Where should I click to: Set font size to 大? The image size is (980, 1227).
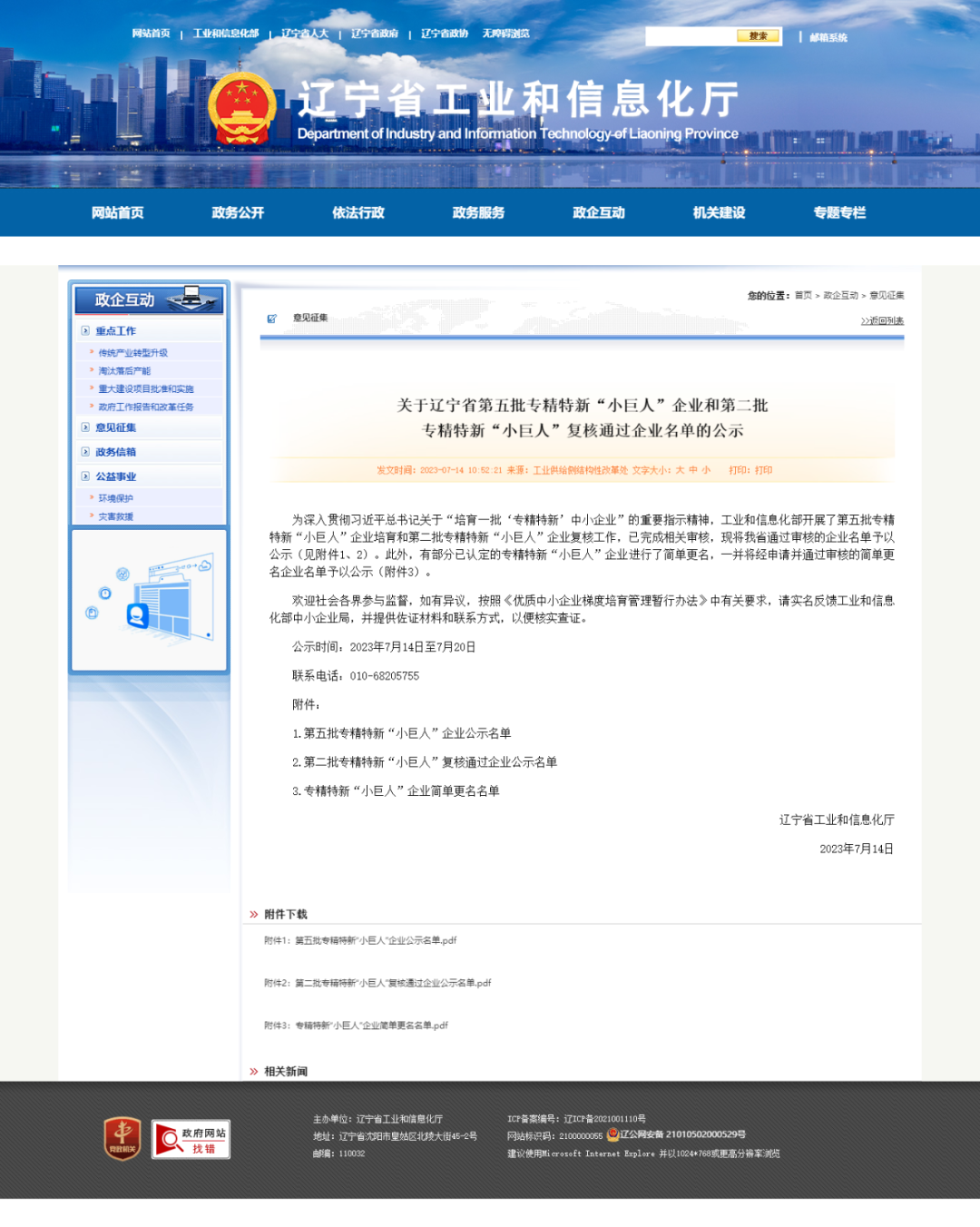point(680,470)
